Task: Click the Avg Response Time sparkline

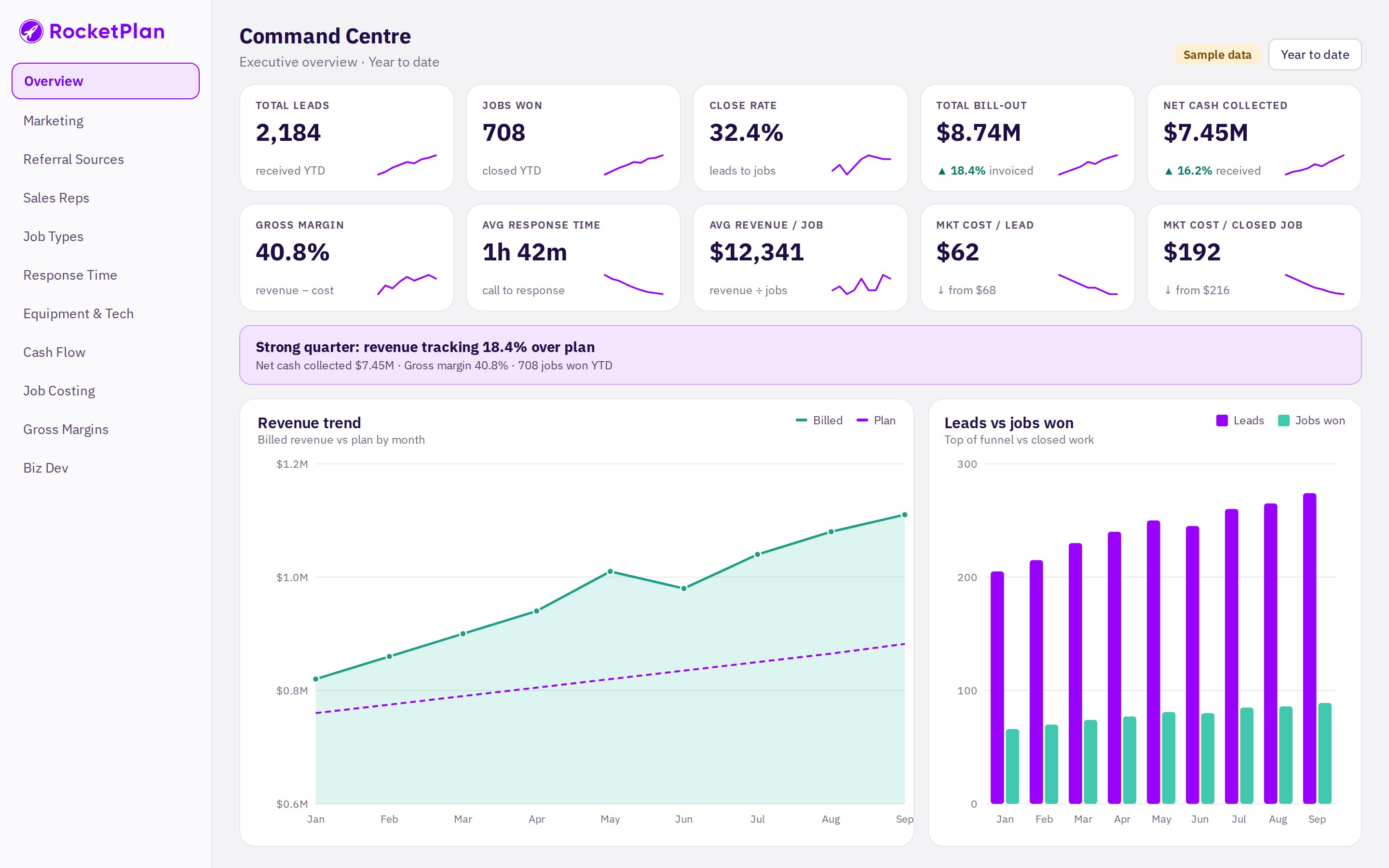Action: click(x=634, y=284)
